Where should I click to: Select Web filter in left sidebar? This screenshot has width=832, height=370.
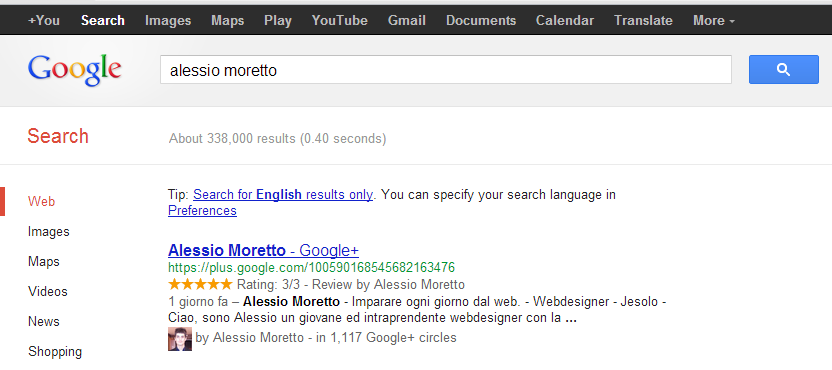41,202
